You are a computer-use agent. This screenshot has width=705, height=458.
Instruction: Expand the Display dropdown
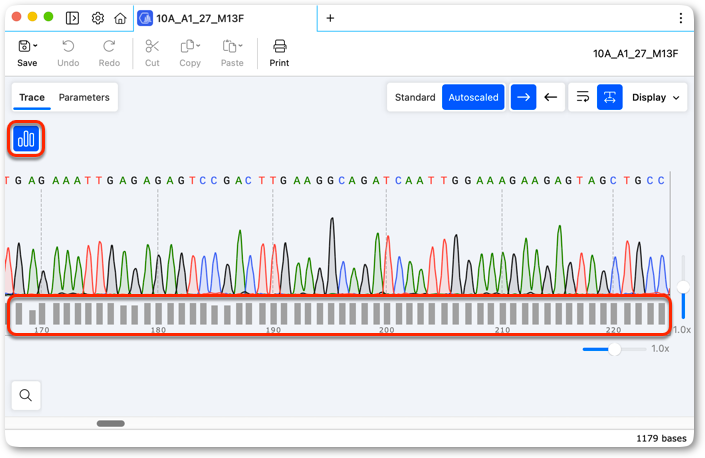(x=656, y=97)
